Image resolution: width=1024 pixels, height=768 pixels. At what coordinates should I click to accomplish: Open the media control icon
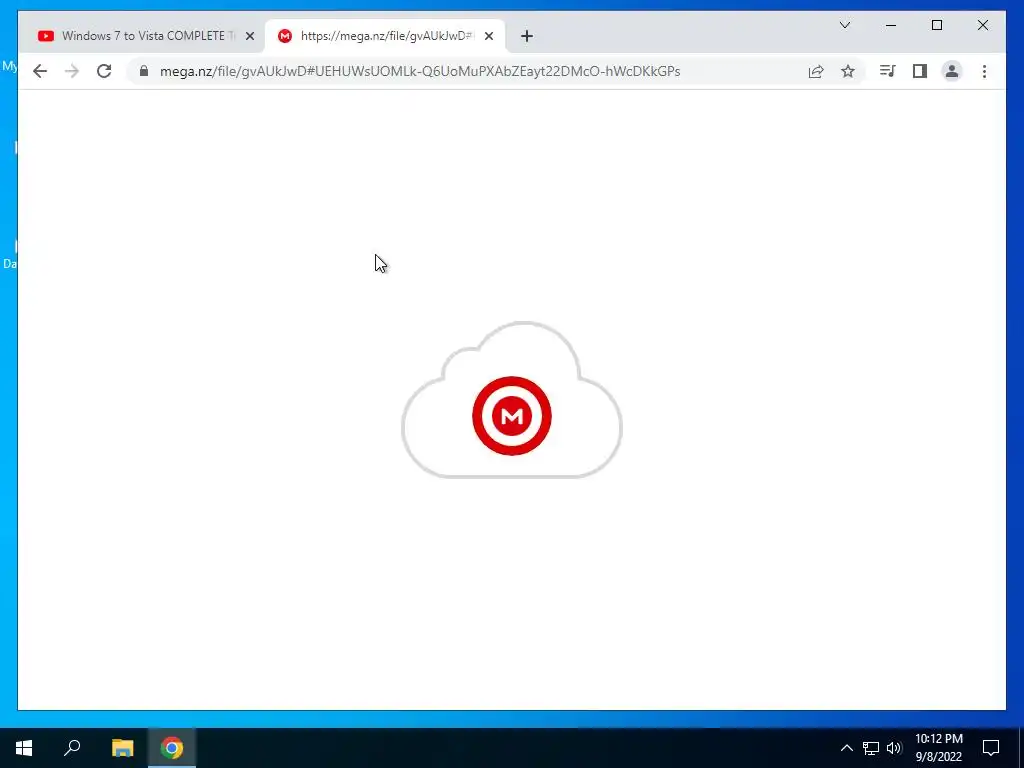(888, 71)
